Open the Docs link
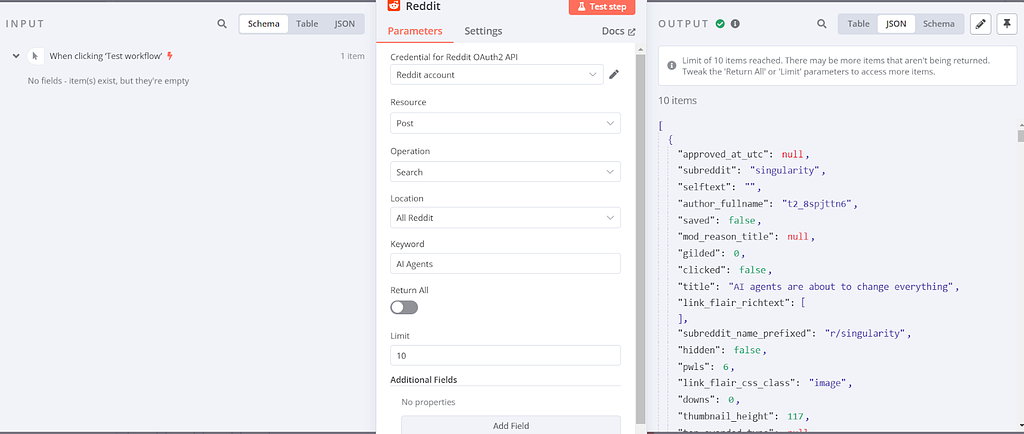 tap(618, 32)
